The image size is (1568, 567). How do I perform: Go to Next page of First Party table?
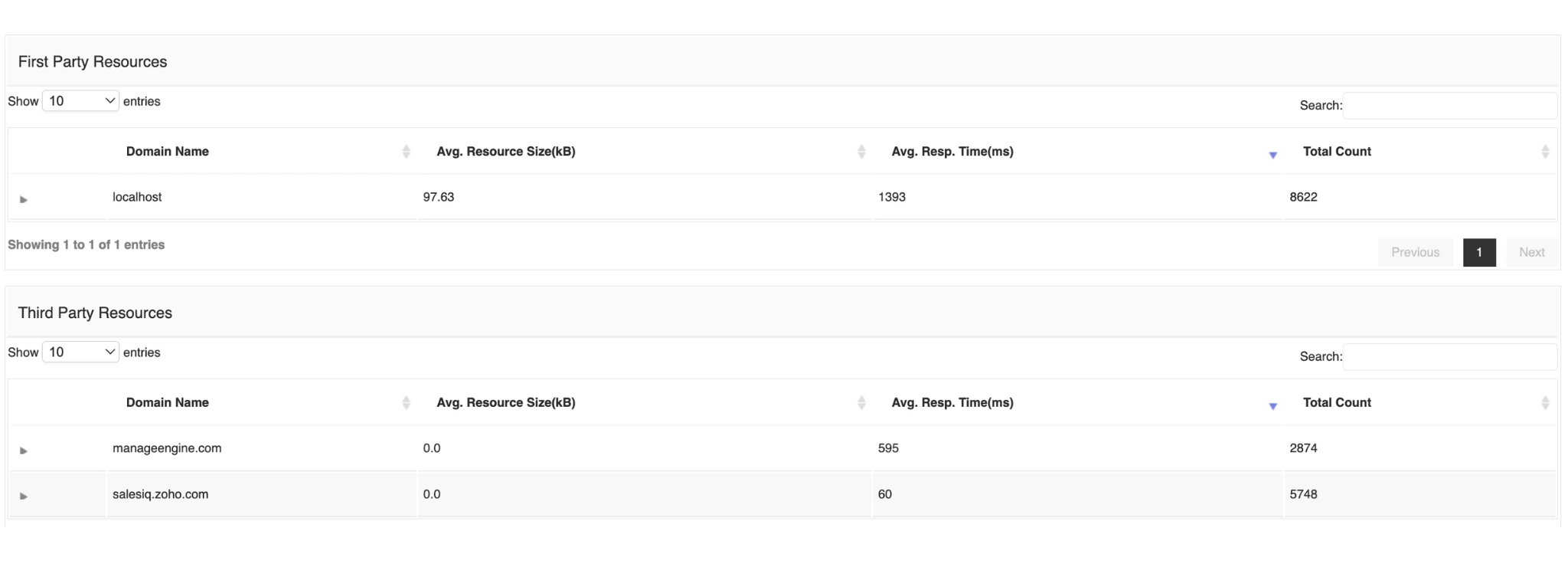point(1531,253)
